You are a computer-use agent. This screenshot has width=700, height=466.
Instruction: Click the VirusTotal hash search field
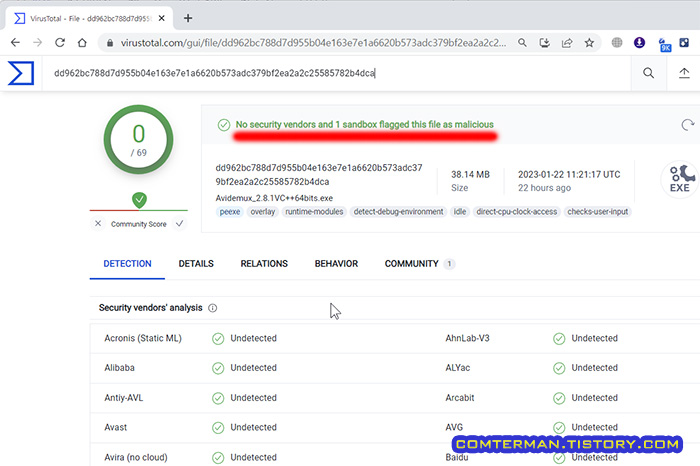point(337,73)
